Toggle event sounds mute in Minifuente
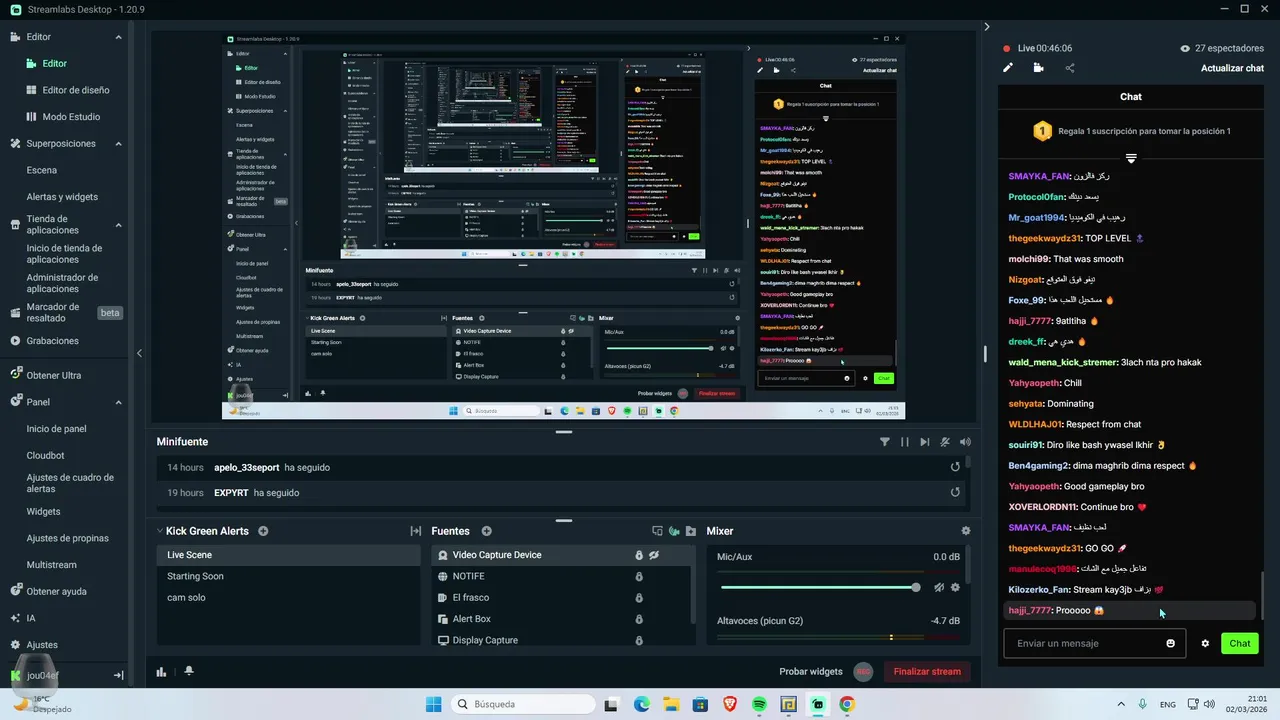Viewport: 1280px width, 720px height. tap(945, 442)
